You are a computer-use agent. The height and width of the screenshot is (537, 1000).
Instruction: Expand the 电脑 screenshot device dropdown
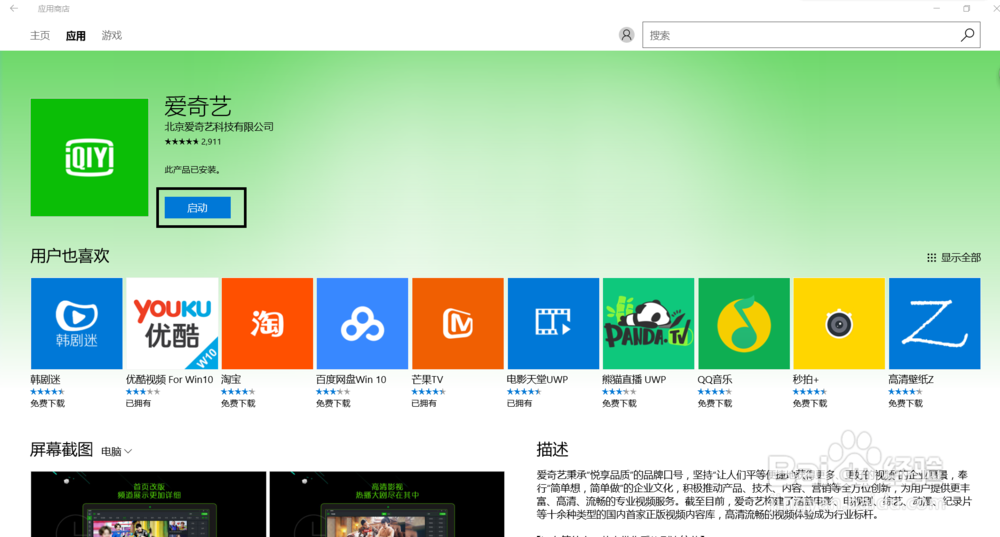(117, 452)
